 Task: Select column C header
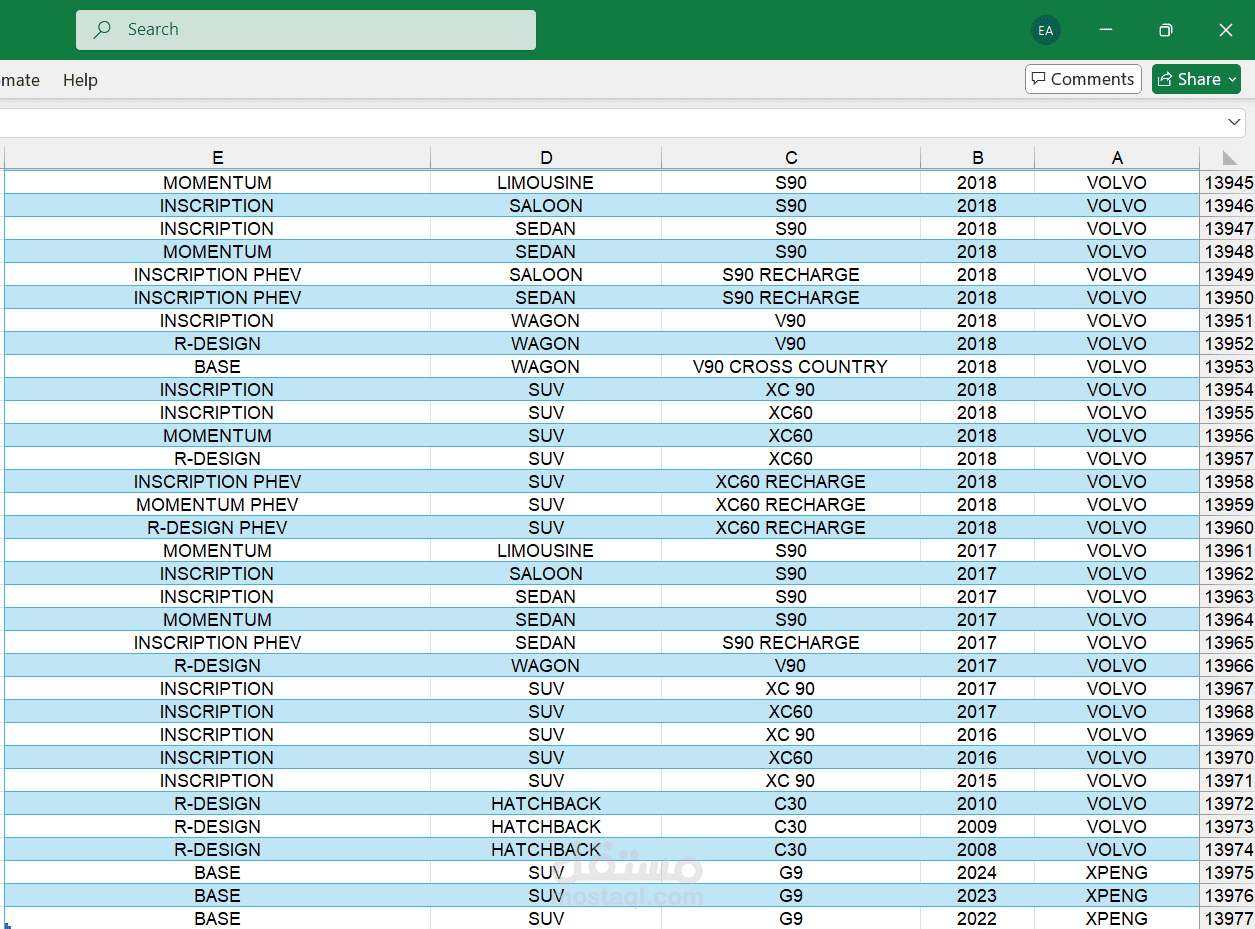pos(791,157)
